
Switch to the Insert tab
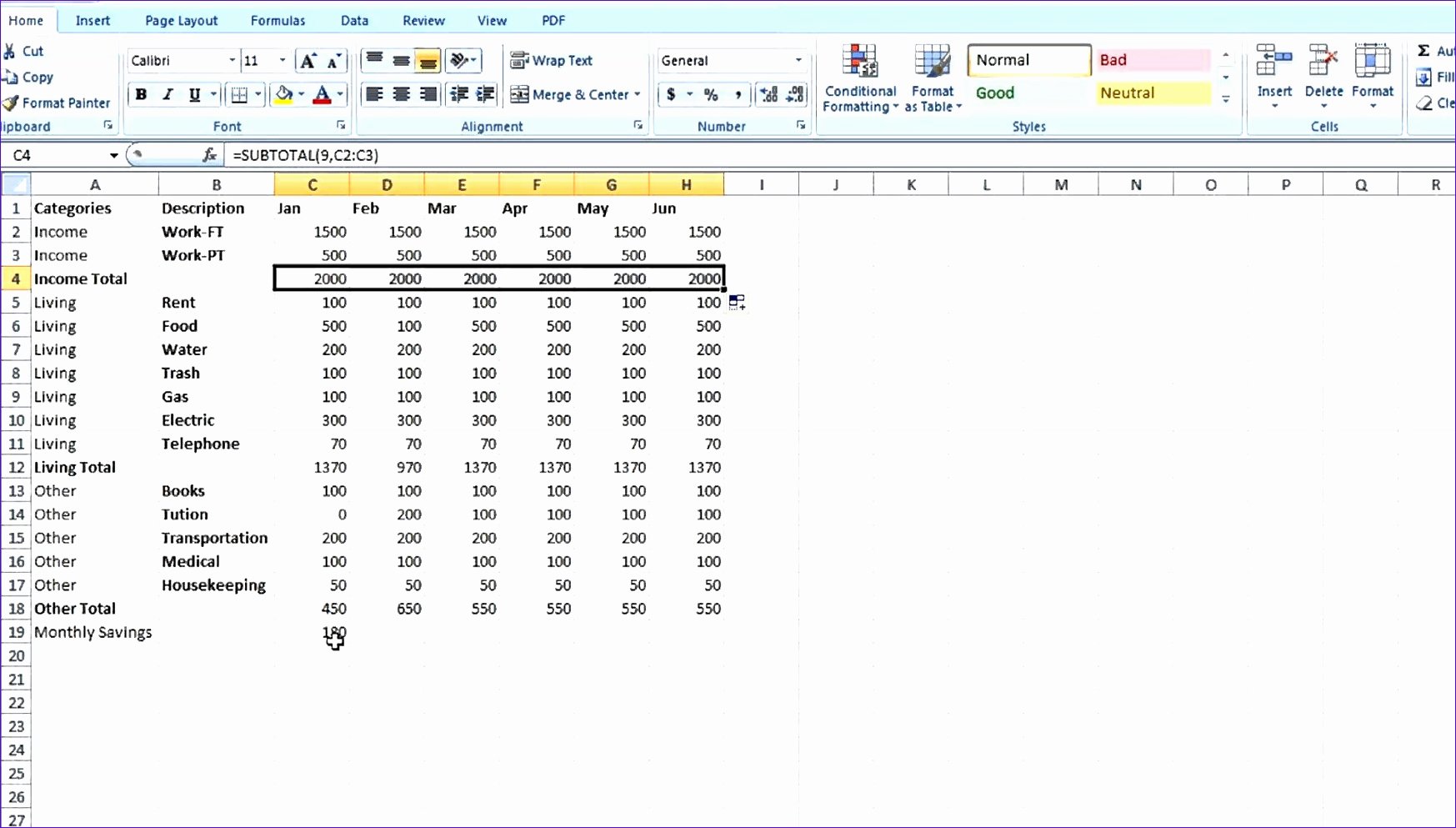tap(93, 20)
